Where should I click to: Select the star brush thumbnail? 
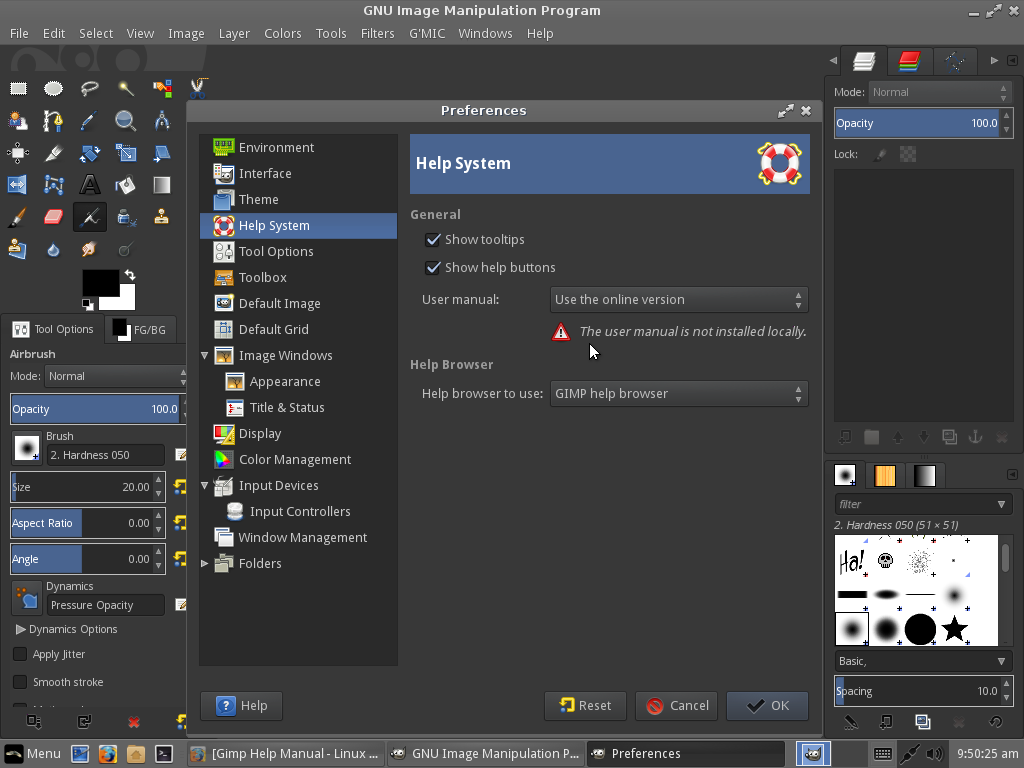954,628
